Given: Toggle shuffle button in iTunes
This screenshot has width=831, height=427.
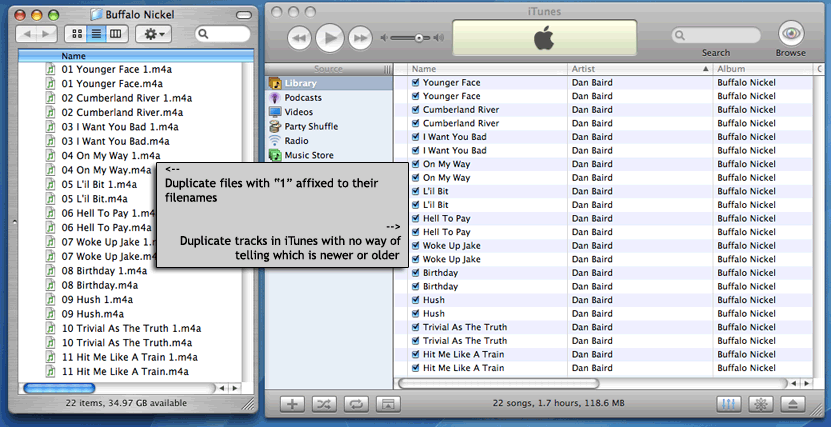Looking at the screenshot, I should [324, 404].
